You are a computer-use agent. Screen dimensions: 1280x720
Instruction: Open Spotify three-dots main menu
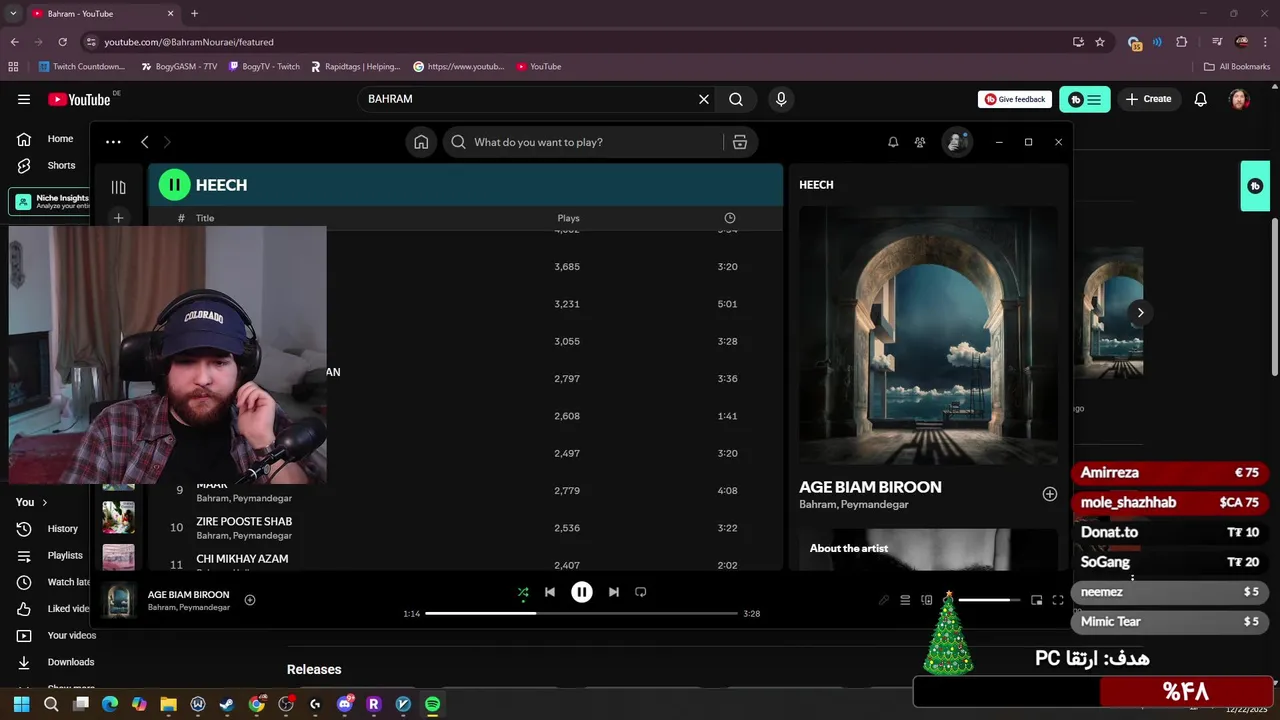(x=113, y=142)
